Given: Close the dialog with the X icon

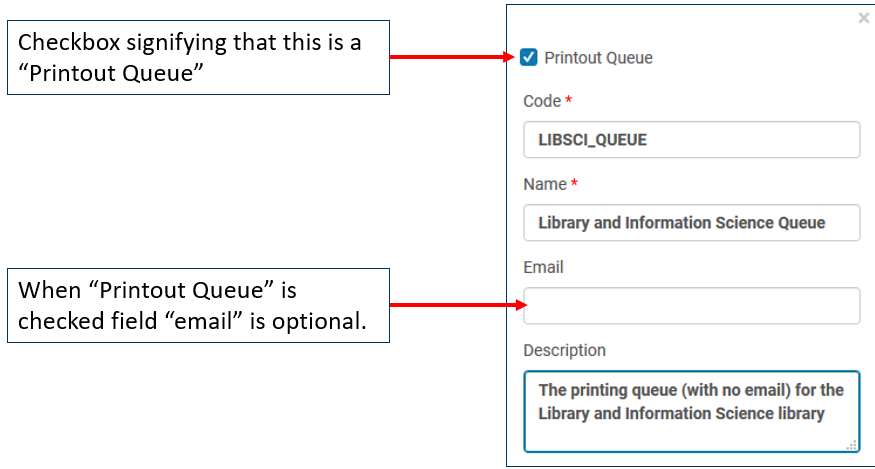Looking at the screenshot, I should 864,18.
